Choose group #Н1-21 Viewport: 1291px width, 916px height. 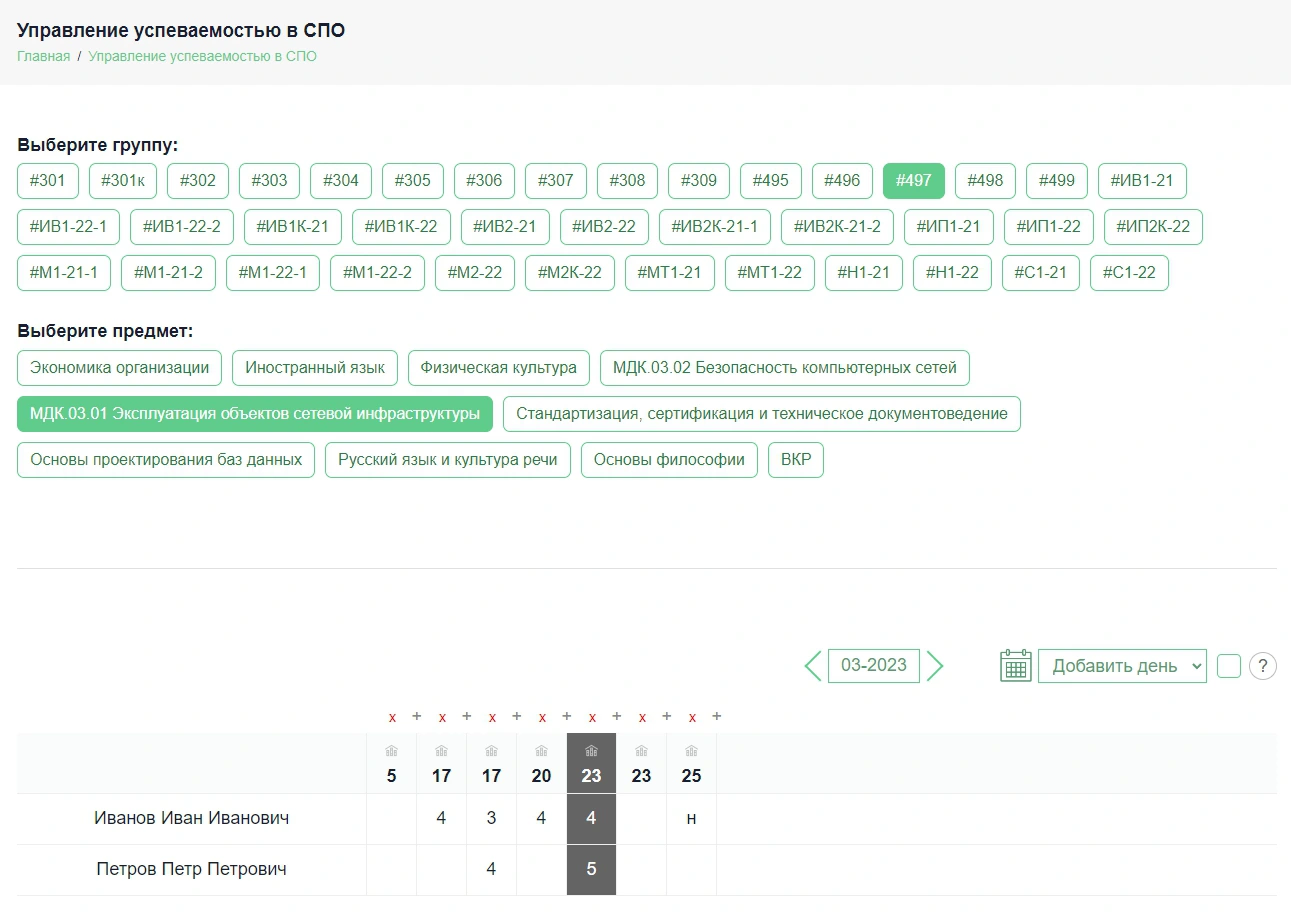tap(864, 273)
